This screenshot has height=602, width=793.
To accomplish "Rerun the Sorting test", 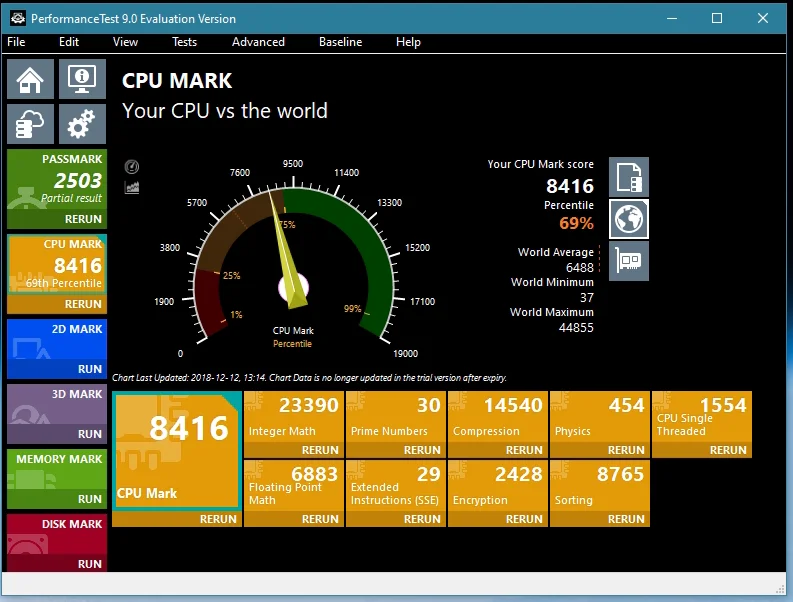I will click(600, 519).
